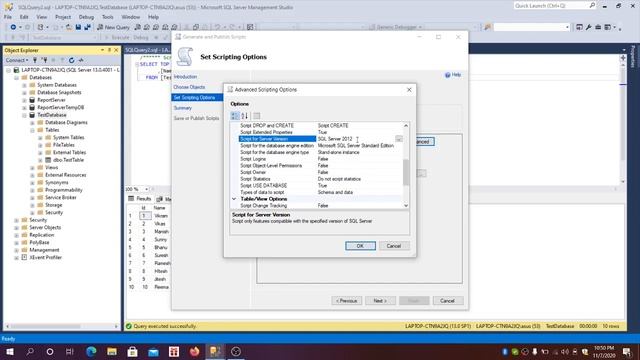640x360 pixels.
Task: Click the Next button in wizard
Action: tap(380, 301)
